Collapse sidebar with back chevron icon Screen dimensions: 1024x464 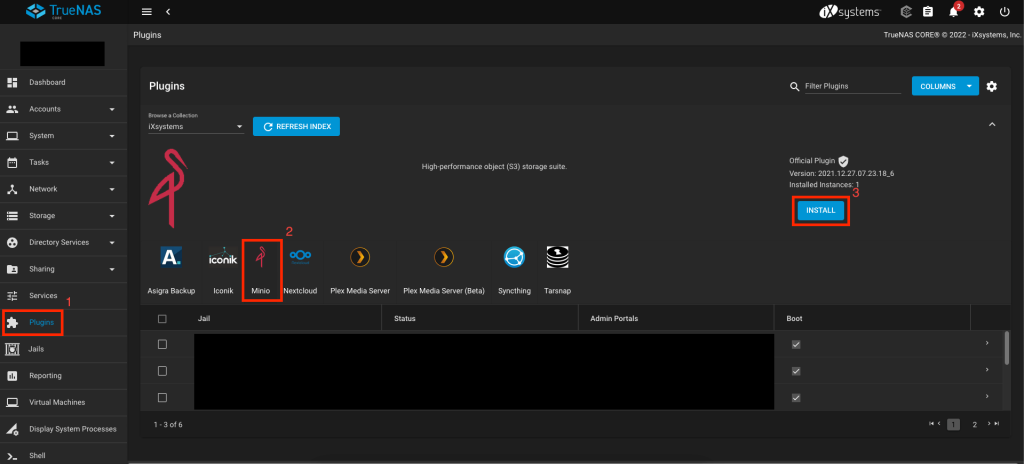[168, 12]
